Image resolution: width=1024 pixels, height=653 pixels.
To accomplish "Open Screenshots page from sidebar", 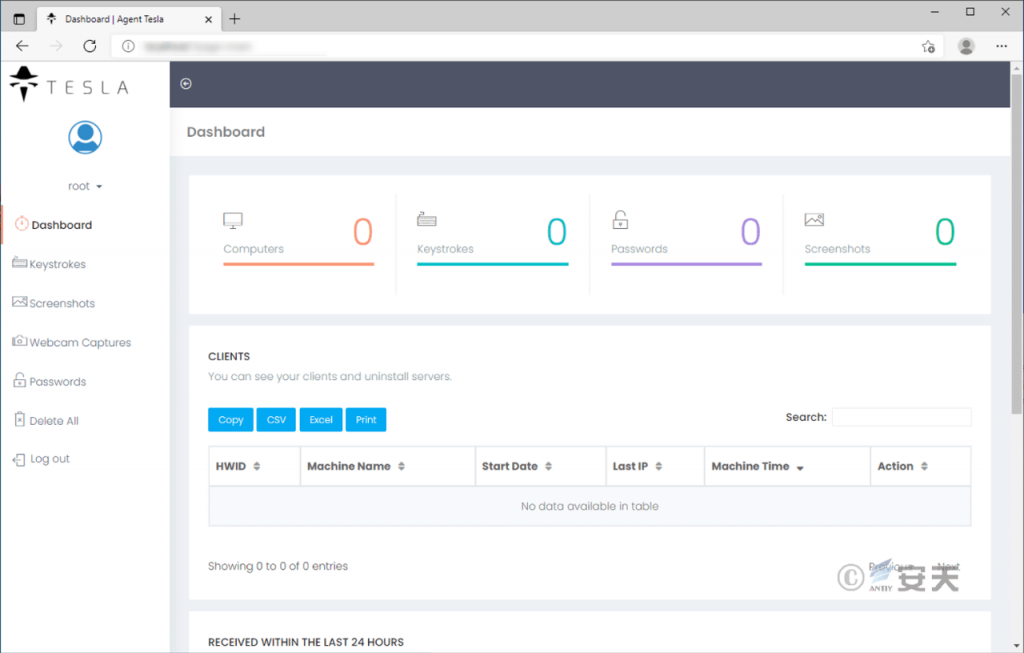I will click(x=61, y=303).
